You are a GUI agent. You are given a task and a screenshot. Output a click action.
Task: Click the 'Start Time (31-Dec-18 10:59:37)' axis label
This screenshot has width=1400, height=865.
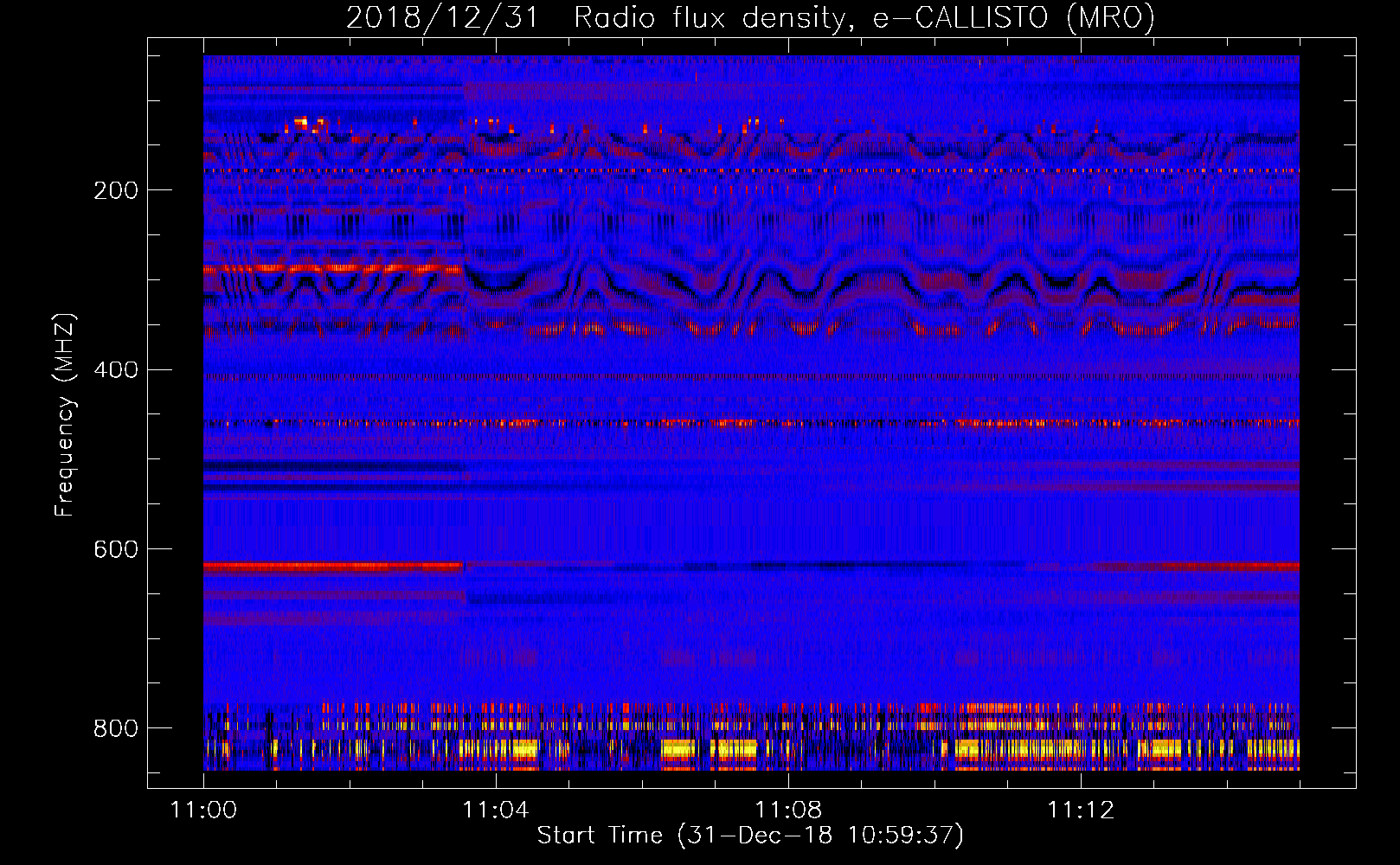pos(750,836)
